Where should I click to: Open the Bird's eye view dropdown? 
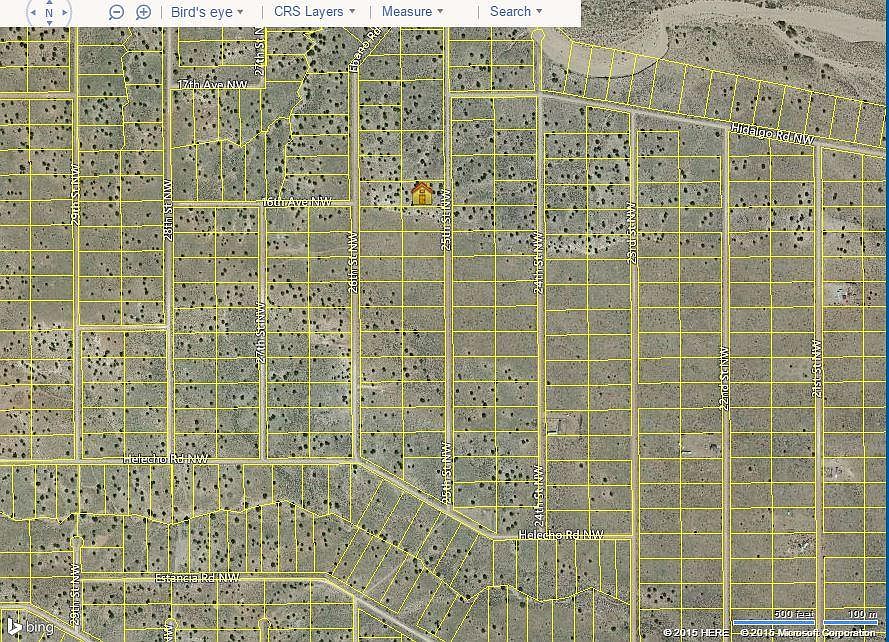coord(208,12)
